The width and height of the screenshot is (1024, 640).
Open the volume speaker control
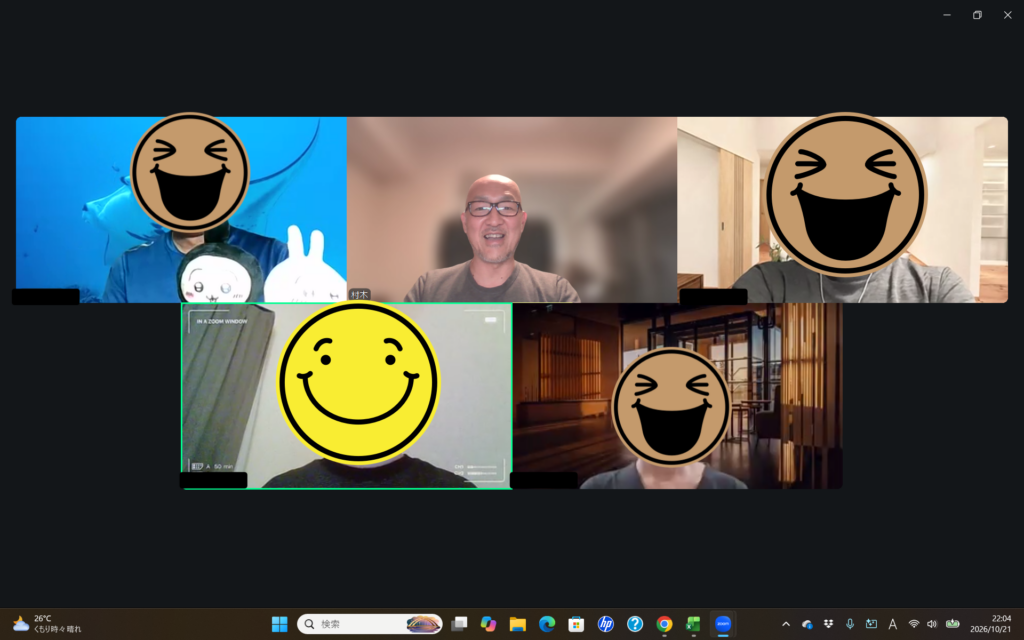click(932, 624)
